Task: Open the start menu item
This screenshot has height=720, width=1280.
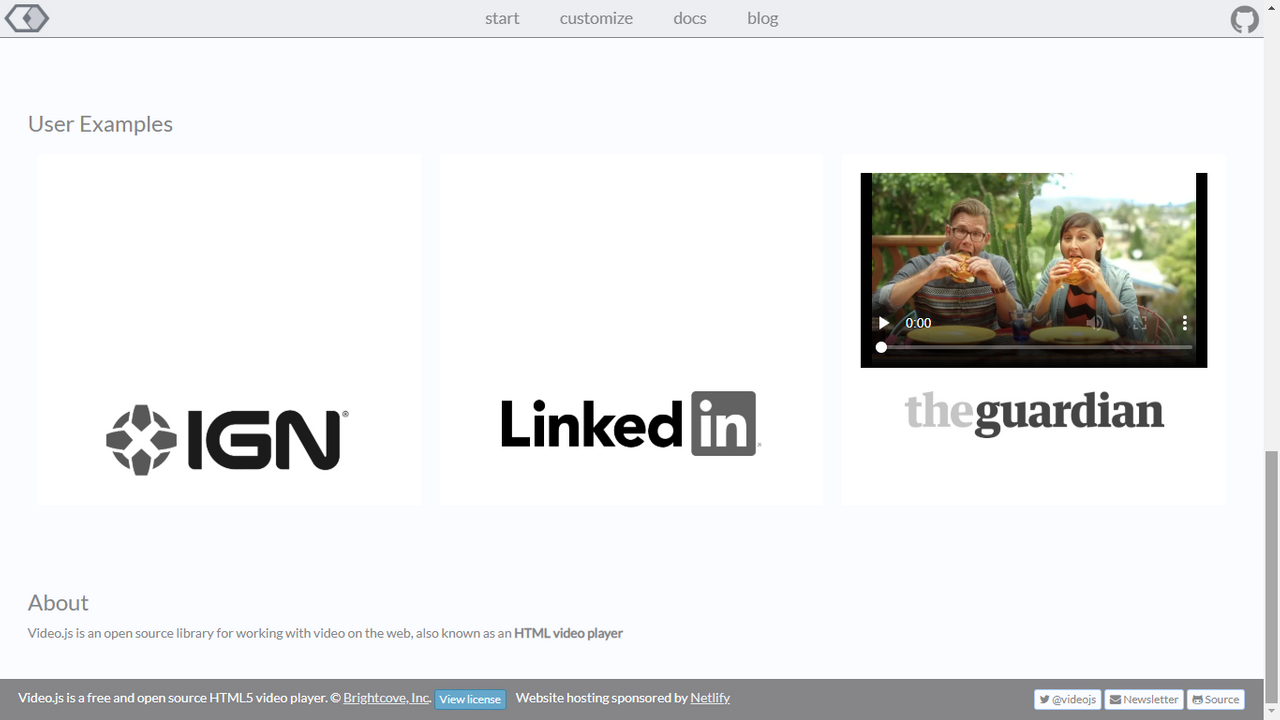Action: click(x=502, y=18)
